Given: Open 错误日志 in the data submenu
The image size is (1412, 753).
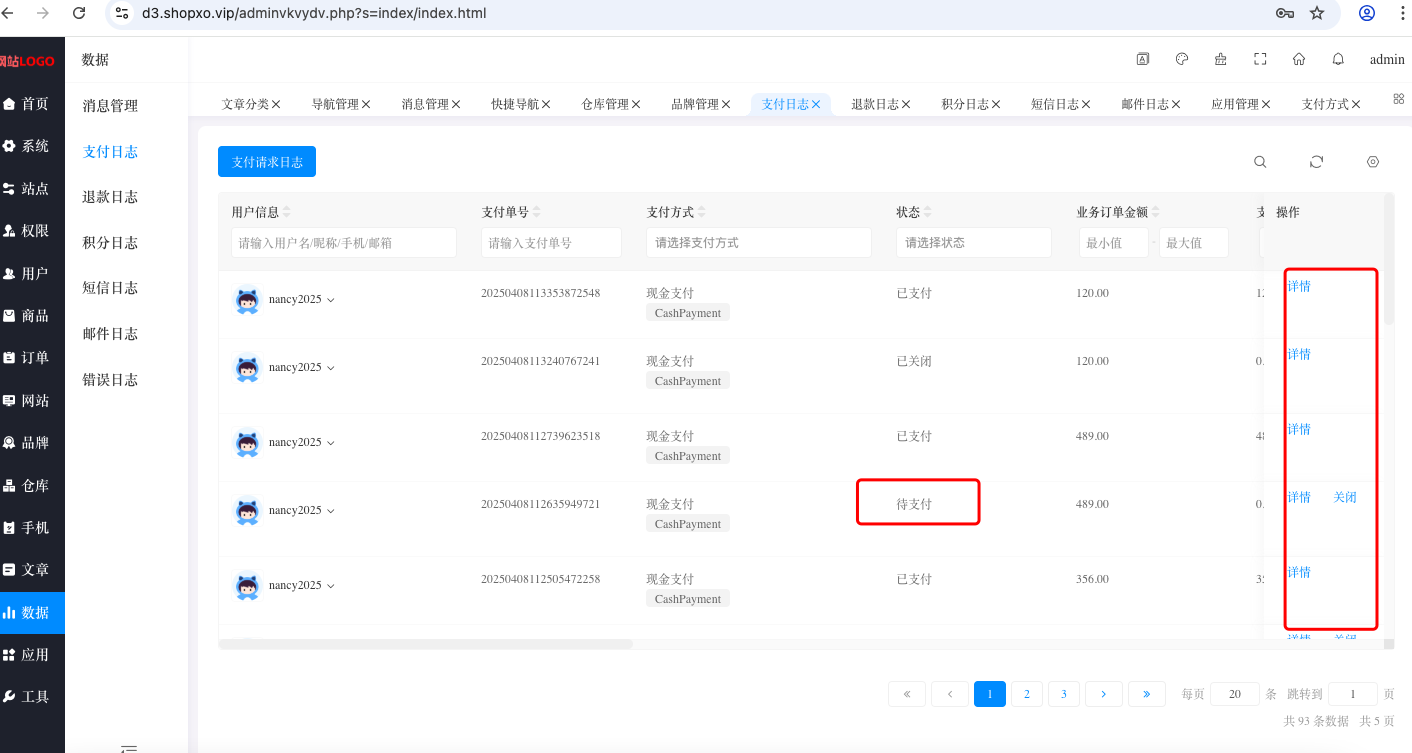Looking at the screenshot, I should click(x=110, y=380).
